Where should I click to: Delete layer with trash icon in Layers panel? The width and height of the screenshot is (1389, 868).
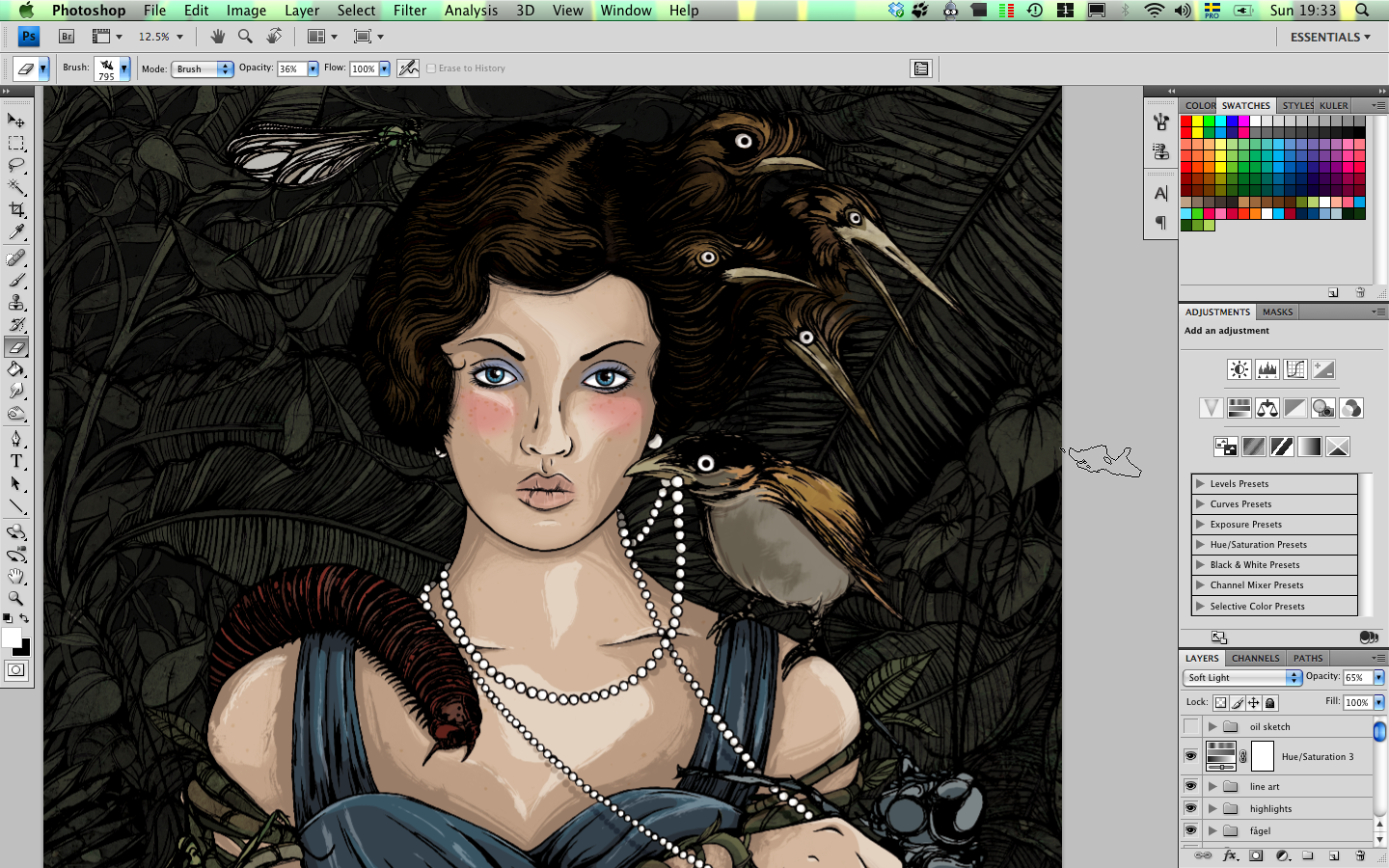(x=1360, y=855)
